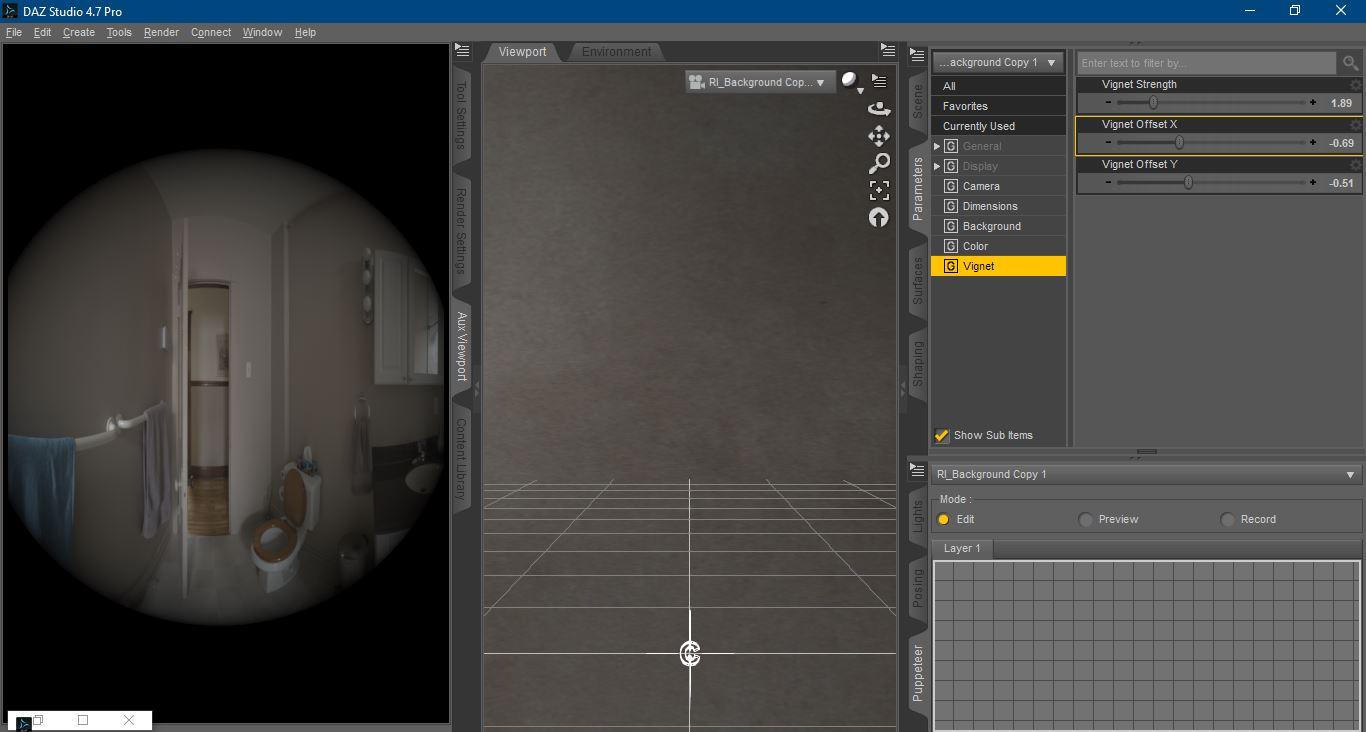Select the Preview mode radio button
Viewport: 1366px width, 732px height.
tap(1086, 519)
